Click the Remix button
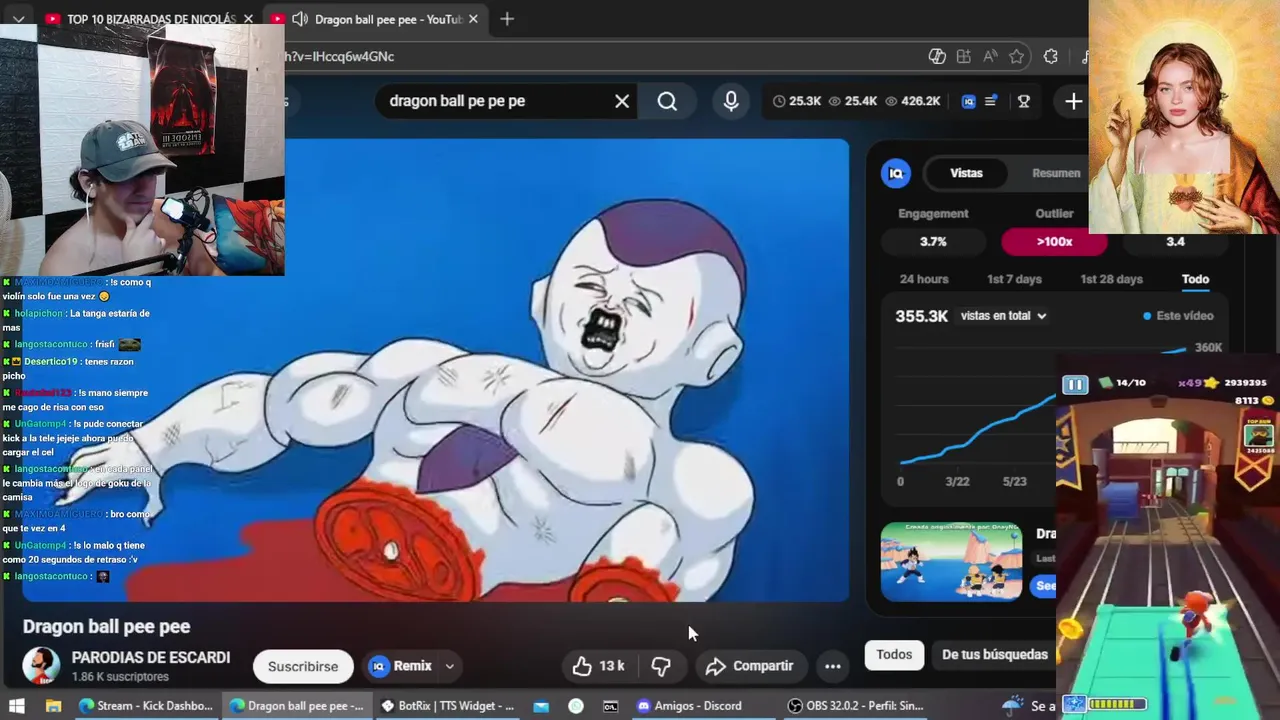This screenshot has height=720, width=1280. coord(402,666)
